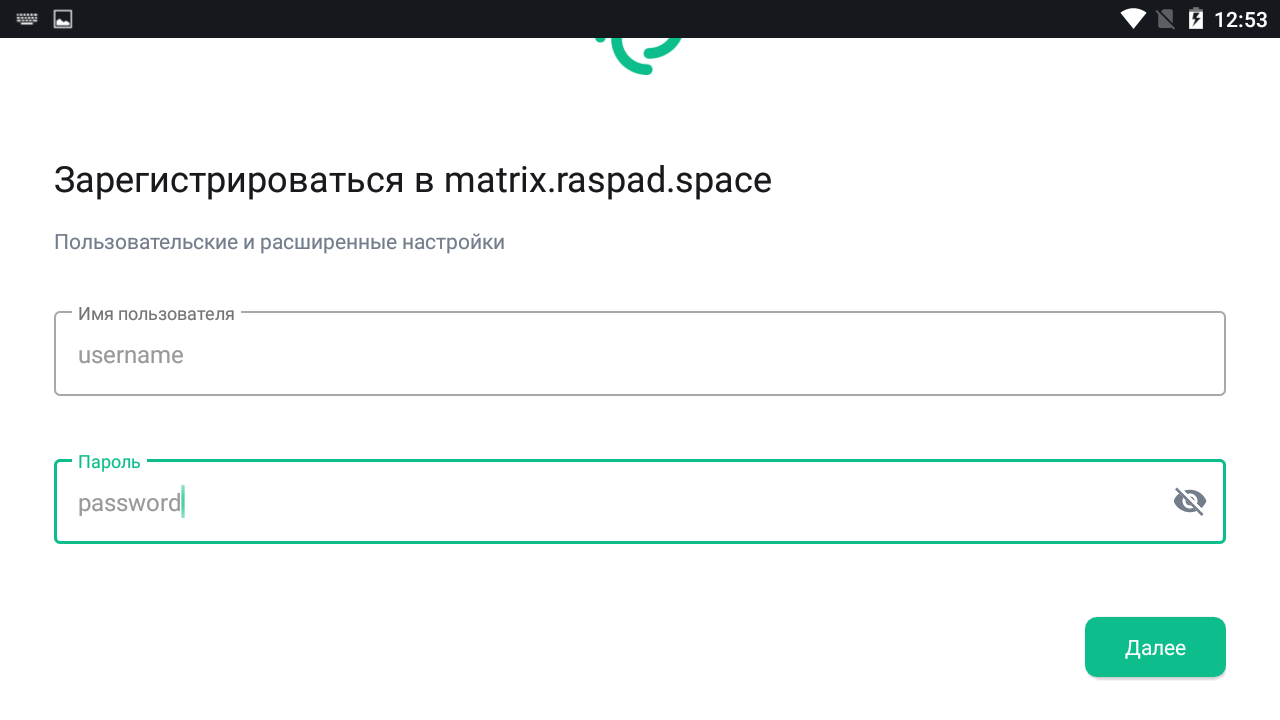Viewport: 1280px width, 720px height.
Task: Click the Имя пользователя floating label
Action: 156,314
